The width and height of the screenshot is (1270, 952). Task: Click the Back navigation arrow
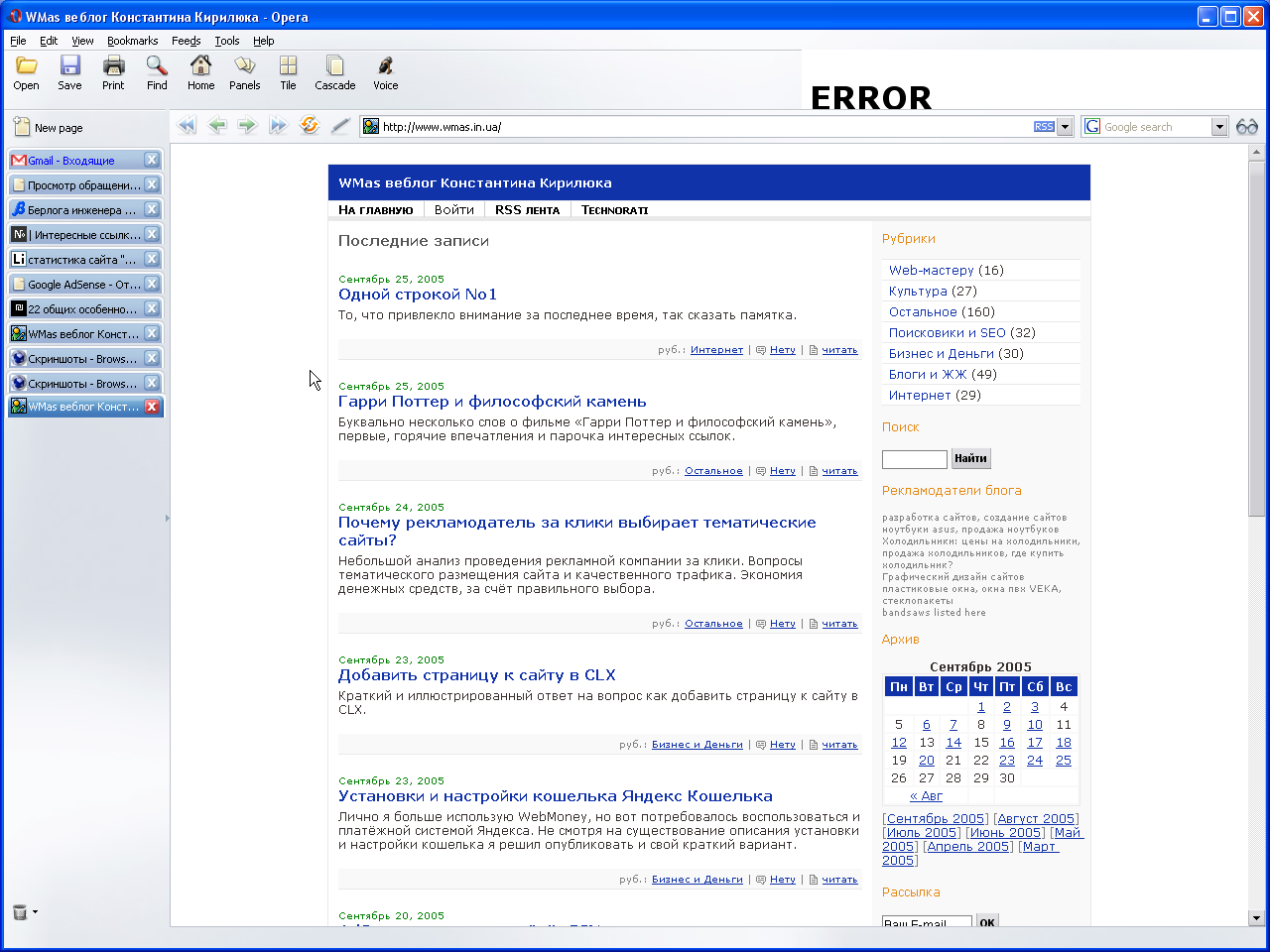point(217,126)
